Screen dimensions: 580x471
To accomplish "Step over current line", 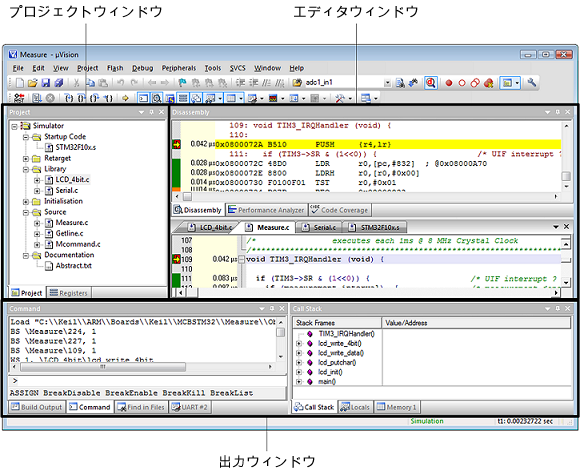I will (x=81, y=98).
